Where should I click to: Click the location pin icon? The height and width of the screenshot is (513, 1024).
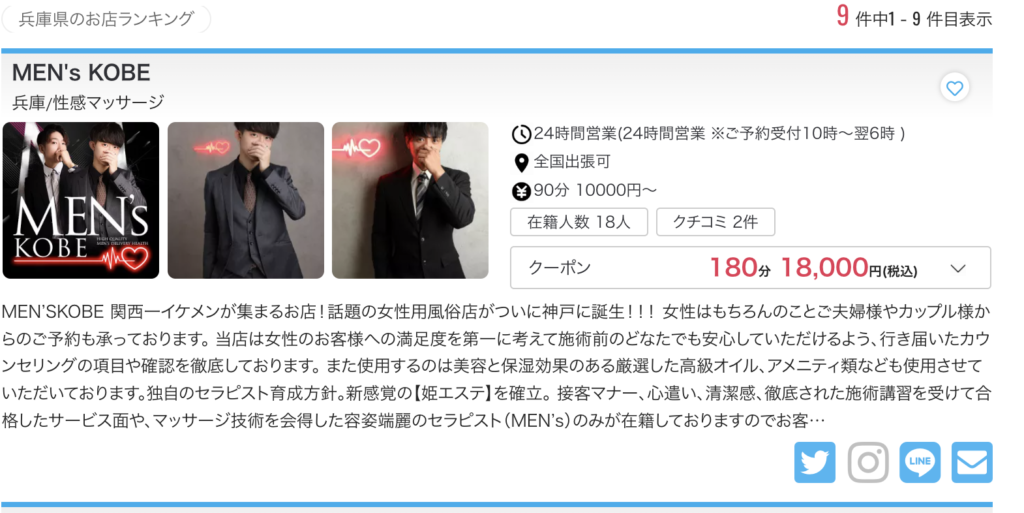tap(521, 163)
